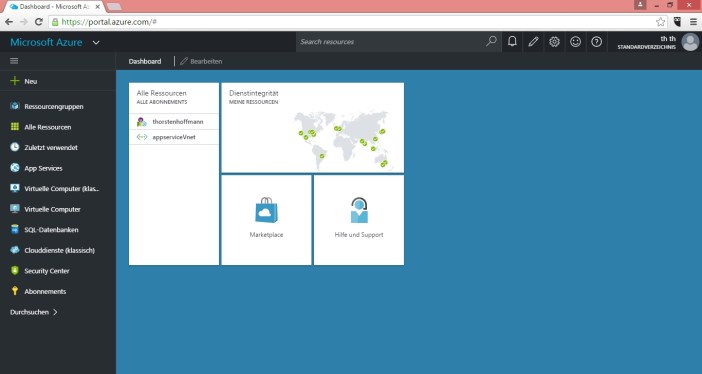The height and width of the screenshot is (374, 702).
Task: Click the Alle Ressourcen grid icon
Action: tap(15, 127)
